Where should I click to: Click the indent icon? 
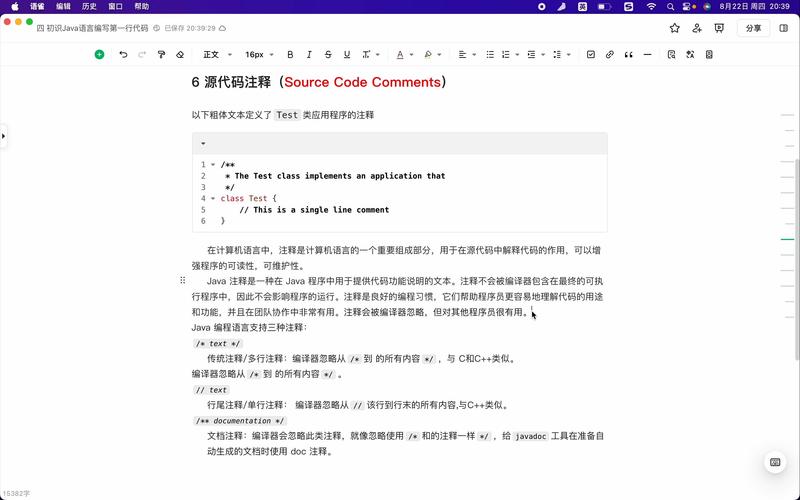[x=531, y=55]
